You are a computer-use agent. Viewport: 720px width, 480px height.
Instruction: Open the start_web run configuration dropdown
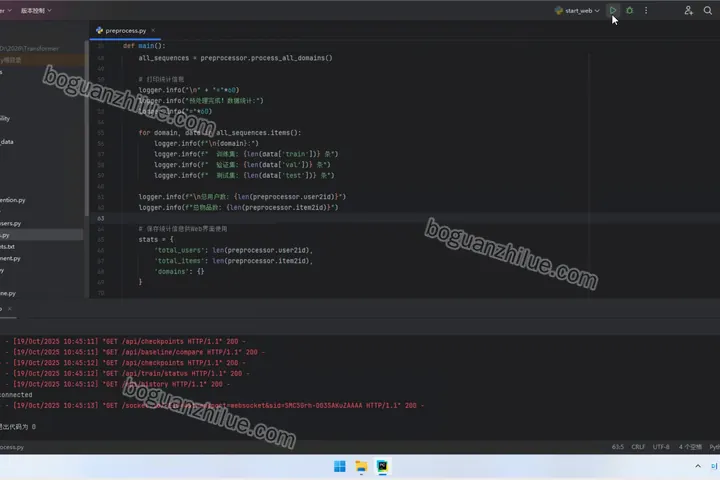click(x=577, y=11)
